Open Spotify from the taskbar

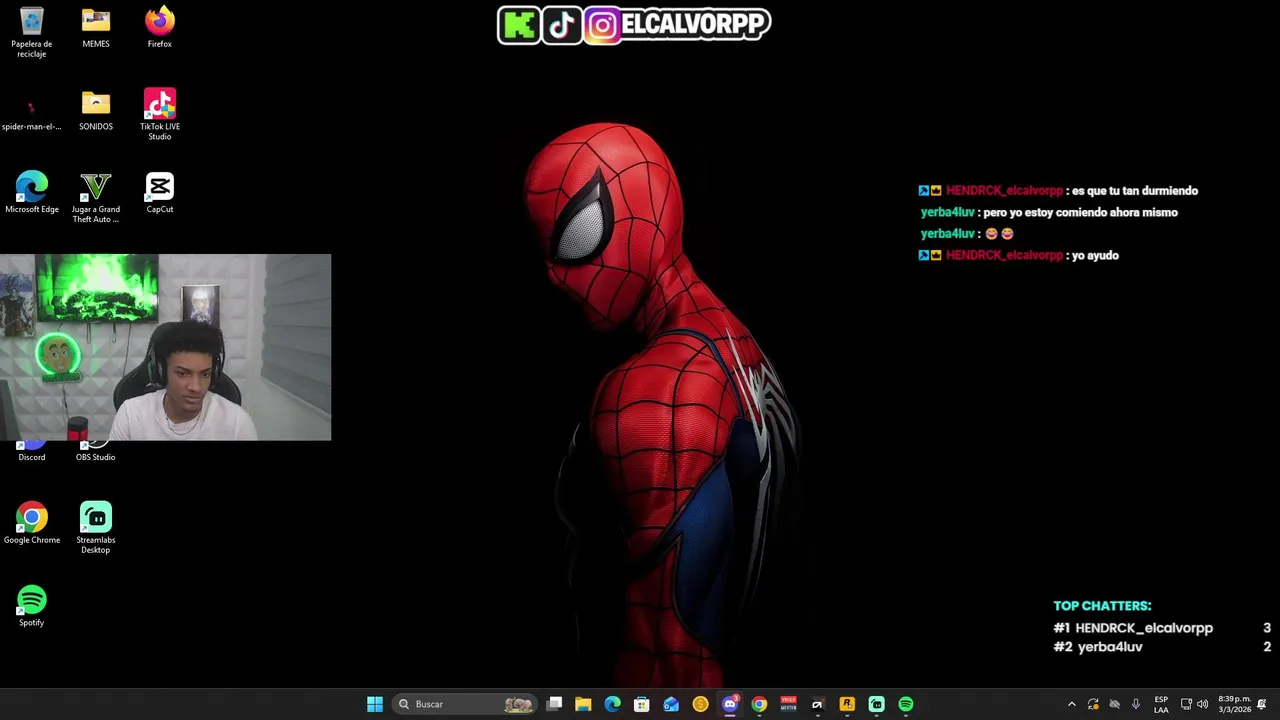[906, 704]
